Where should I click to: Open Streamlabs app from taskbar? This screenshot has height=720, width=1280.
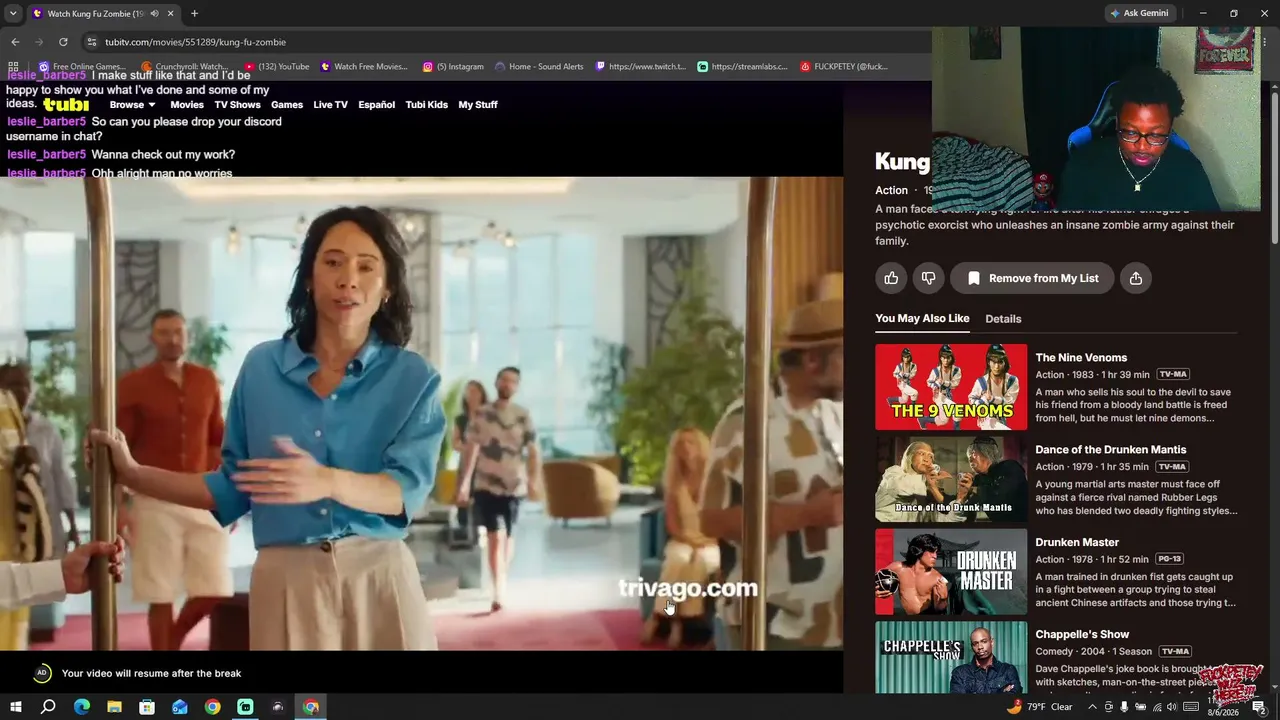245,707
